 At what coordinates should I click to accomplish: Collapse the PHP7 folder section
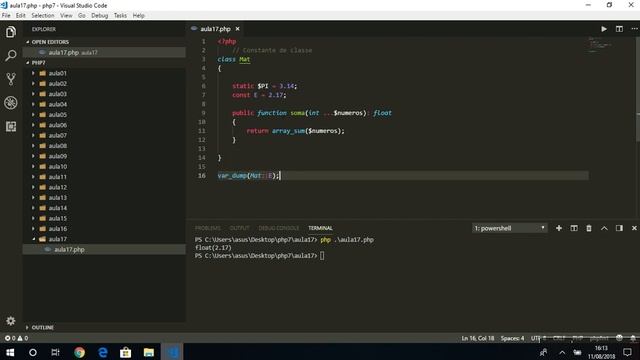[x=38, y=63]
